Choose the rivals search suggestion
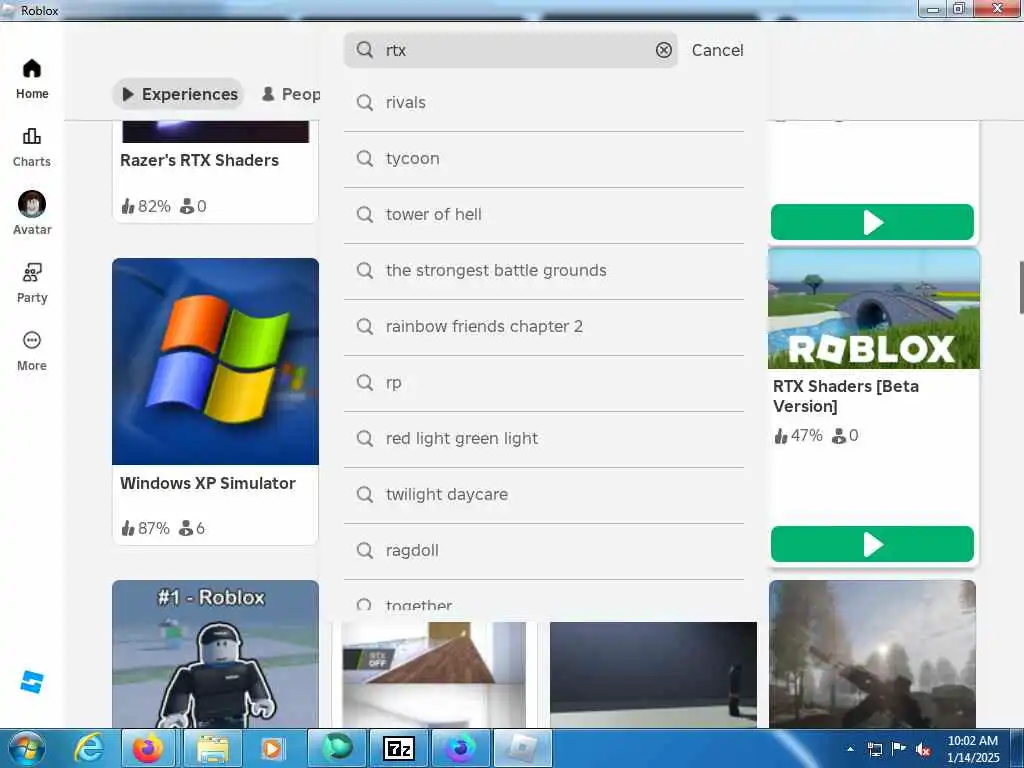The width and height of the screenshot is (1024, 768). coord(544,103)
